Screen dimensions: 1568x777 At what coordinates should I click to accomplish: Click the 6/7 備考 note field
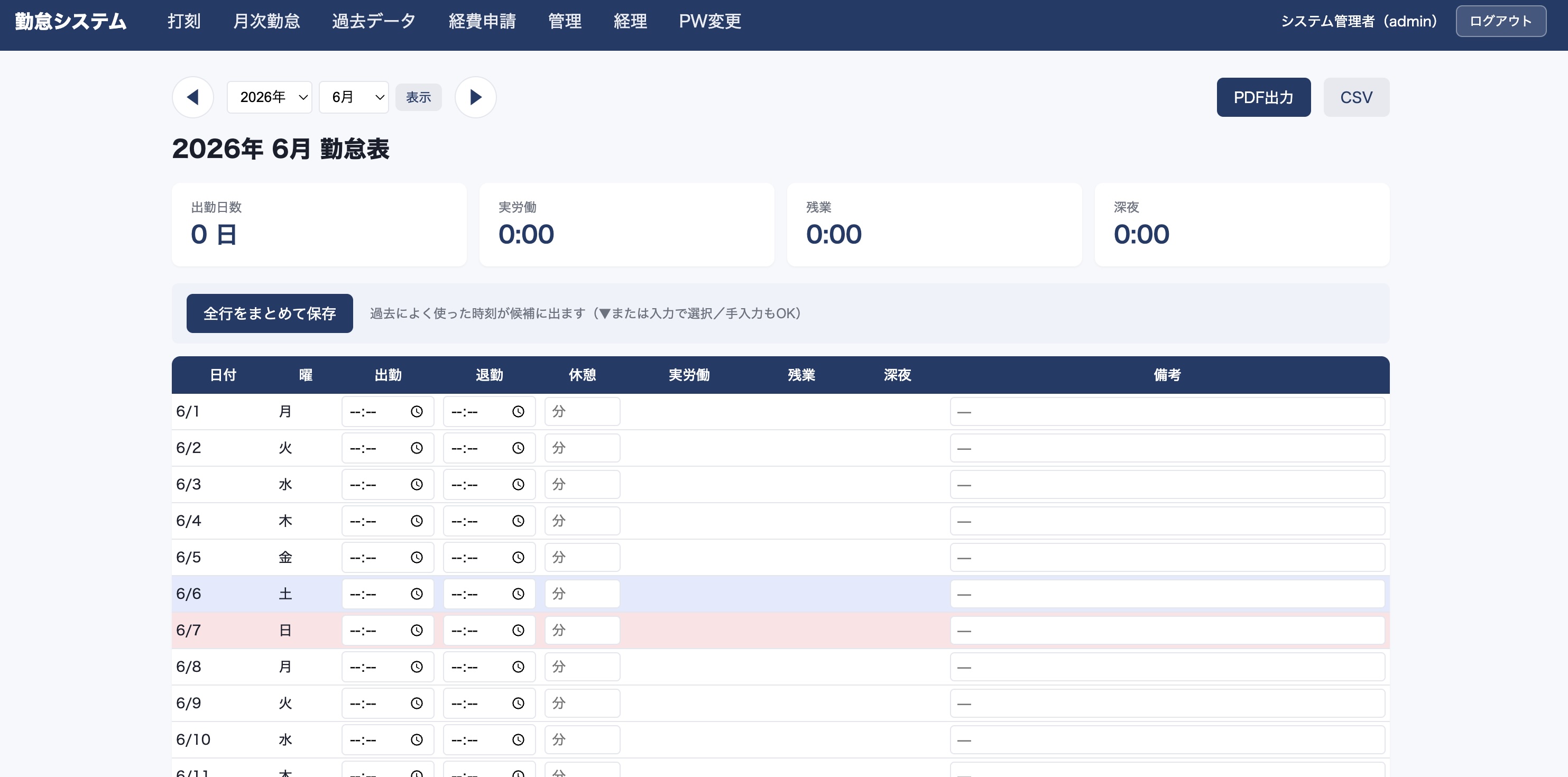coord(1167,631)
